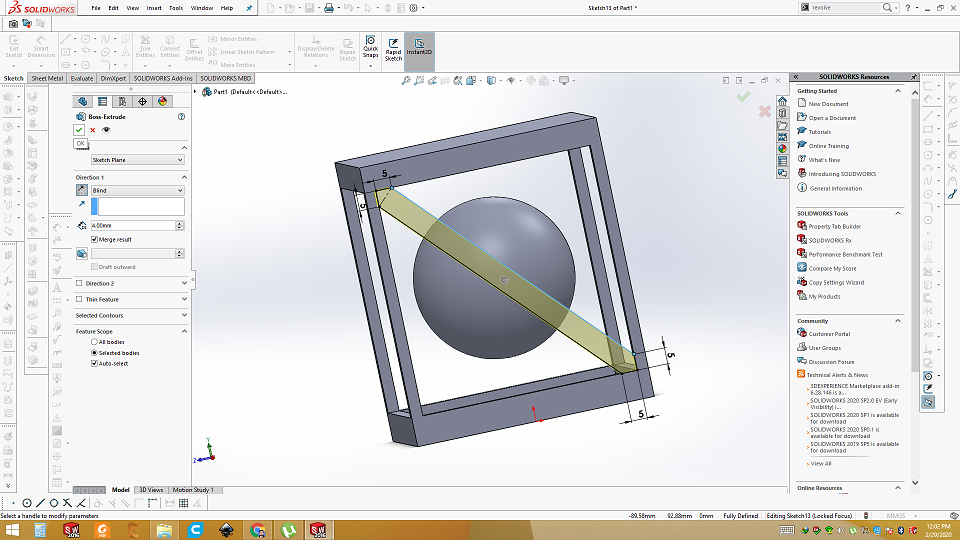This screenshot has width=960, height=540.
Task: Click the New Document link
Action: coord(828,104)
